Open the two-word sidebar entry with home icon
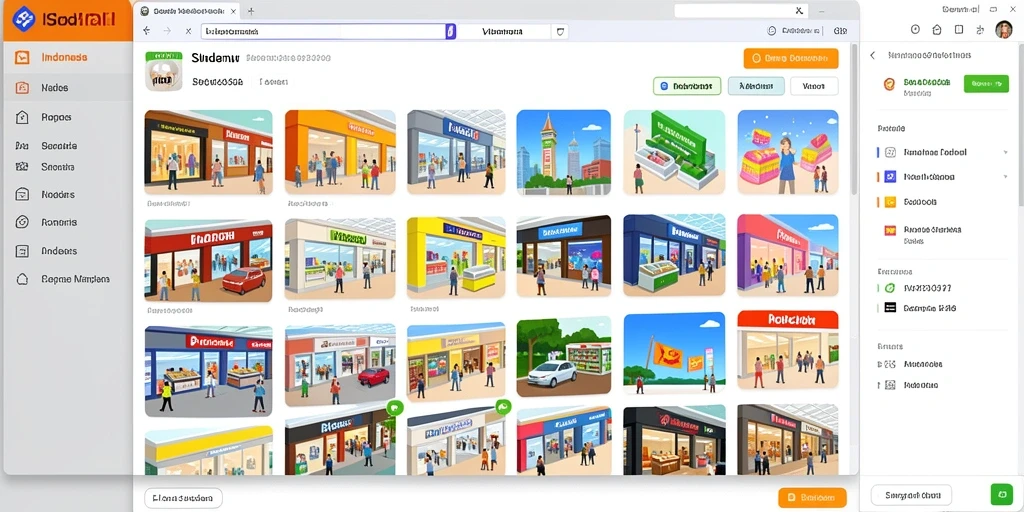The width and height of the screenshot is (1024, 512). click(67, 279)
